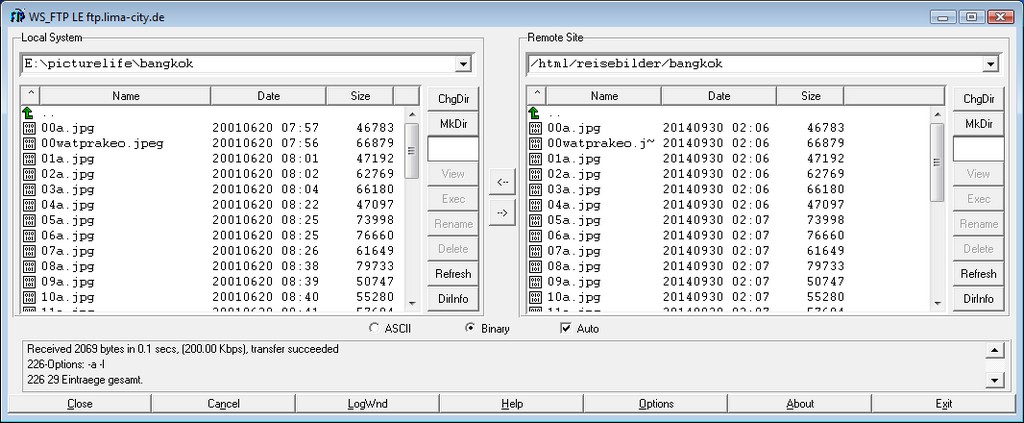Click file icon of remote 05a.jpg
This screenshot has height=423, width=1024.
535,220
